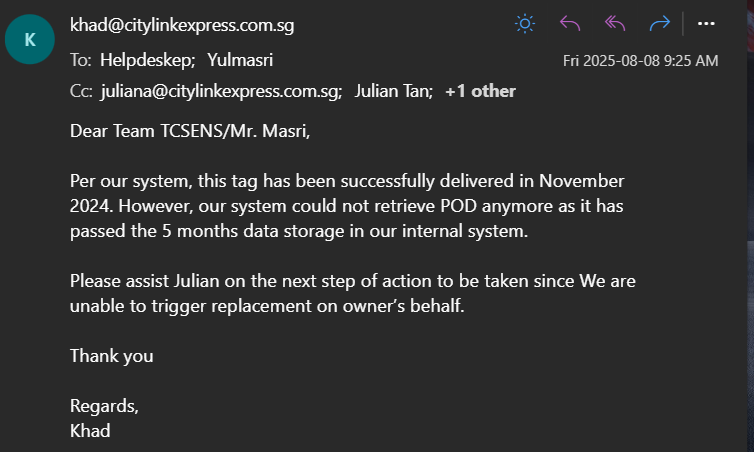Click the "Regards," sign-off line
Screen dimensions: 754x452
click(104, 406)
